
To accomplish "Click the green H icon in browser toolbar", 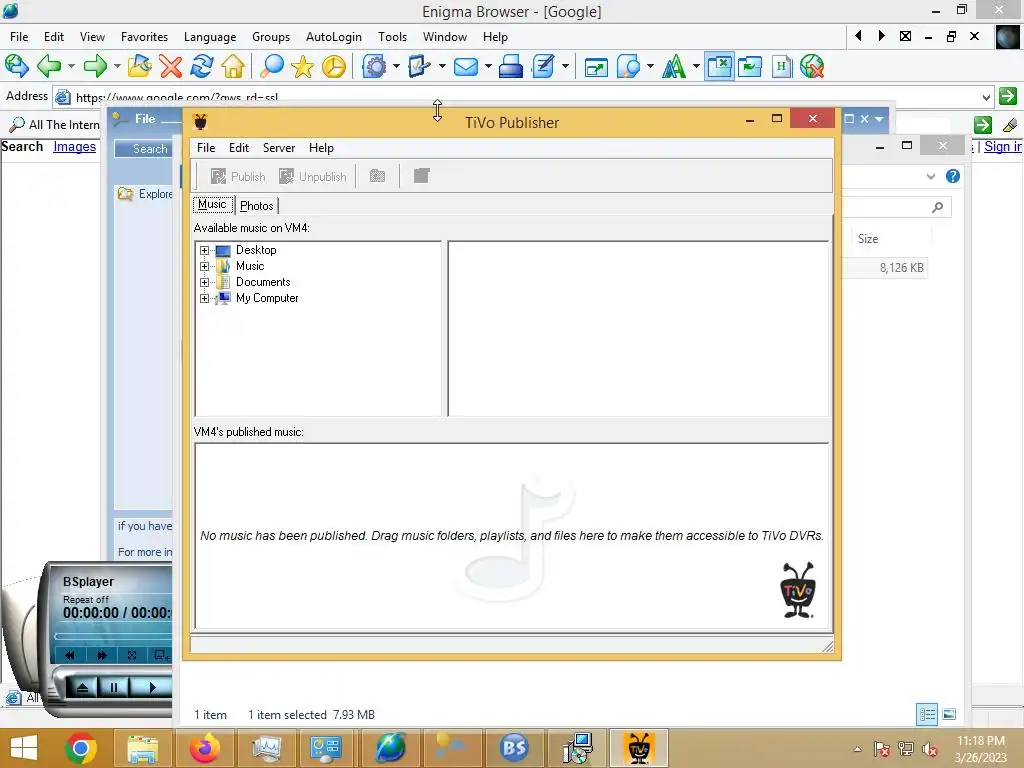I will point(782,66).
